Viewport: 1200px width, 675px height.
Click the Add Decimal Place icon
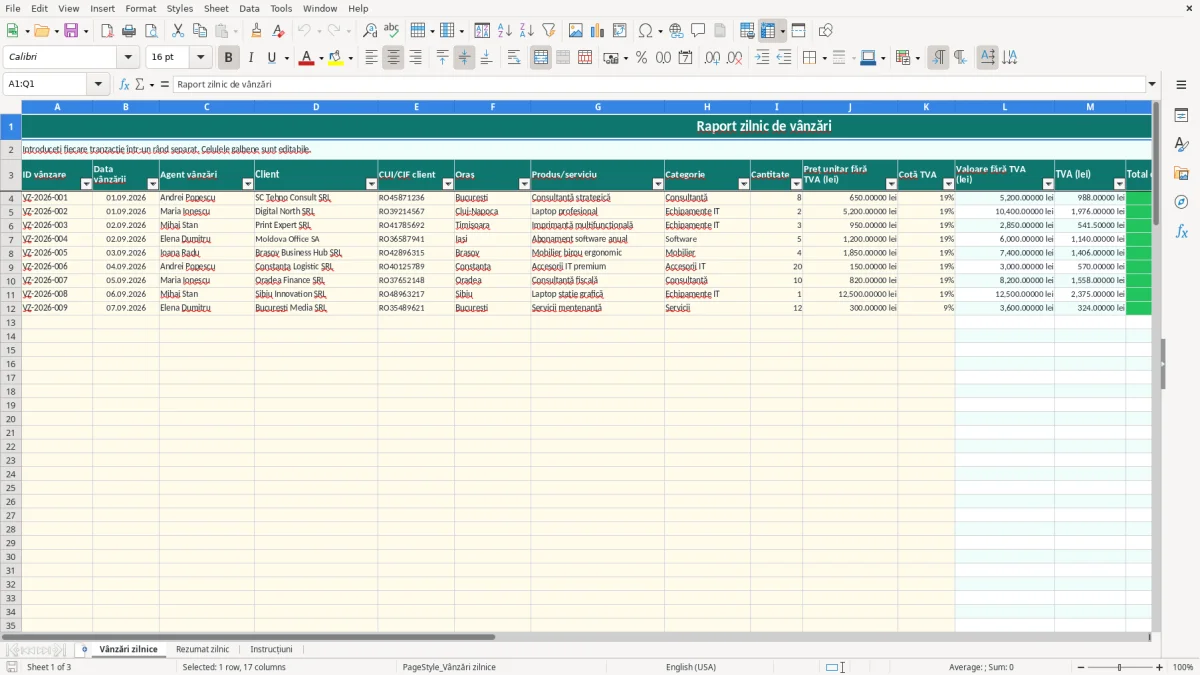[712, 58]
